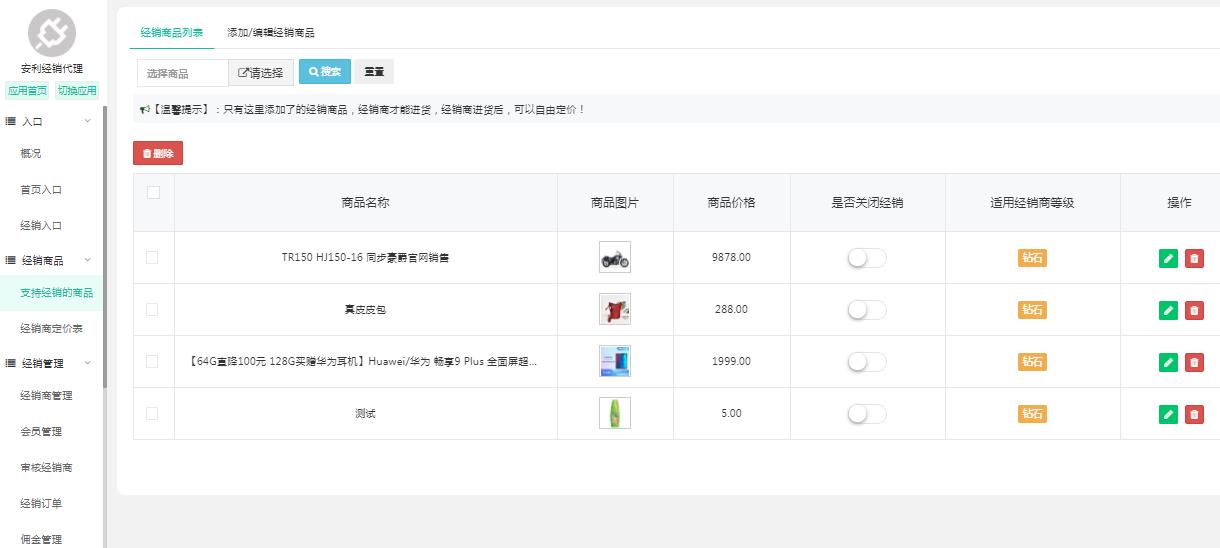
Task: Click the red 删除 bulk delete button
Action: pos(158,154)
